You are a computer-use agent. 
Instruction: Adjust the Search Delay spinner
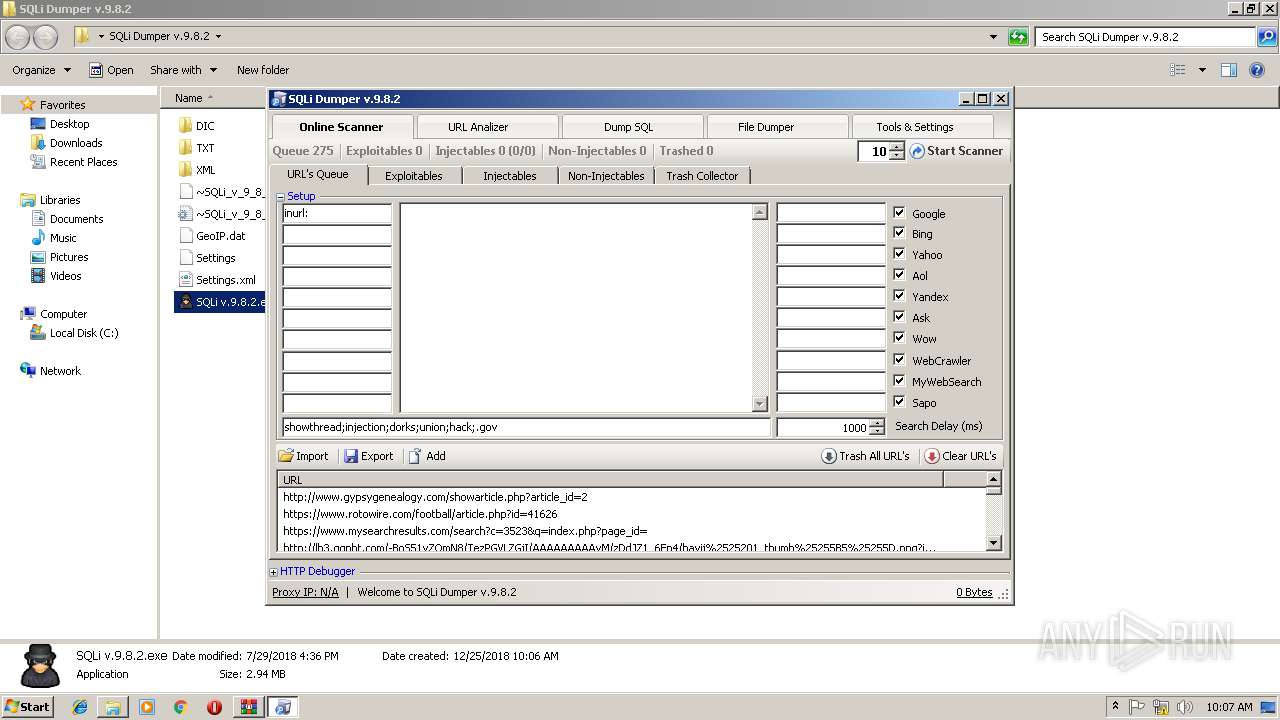(877, 427)
